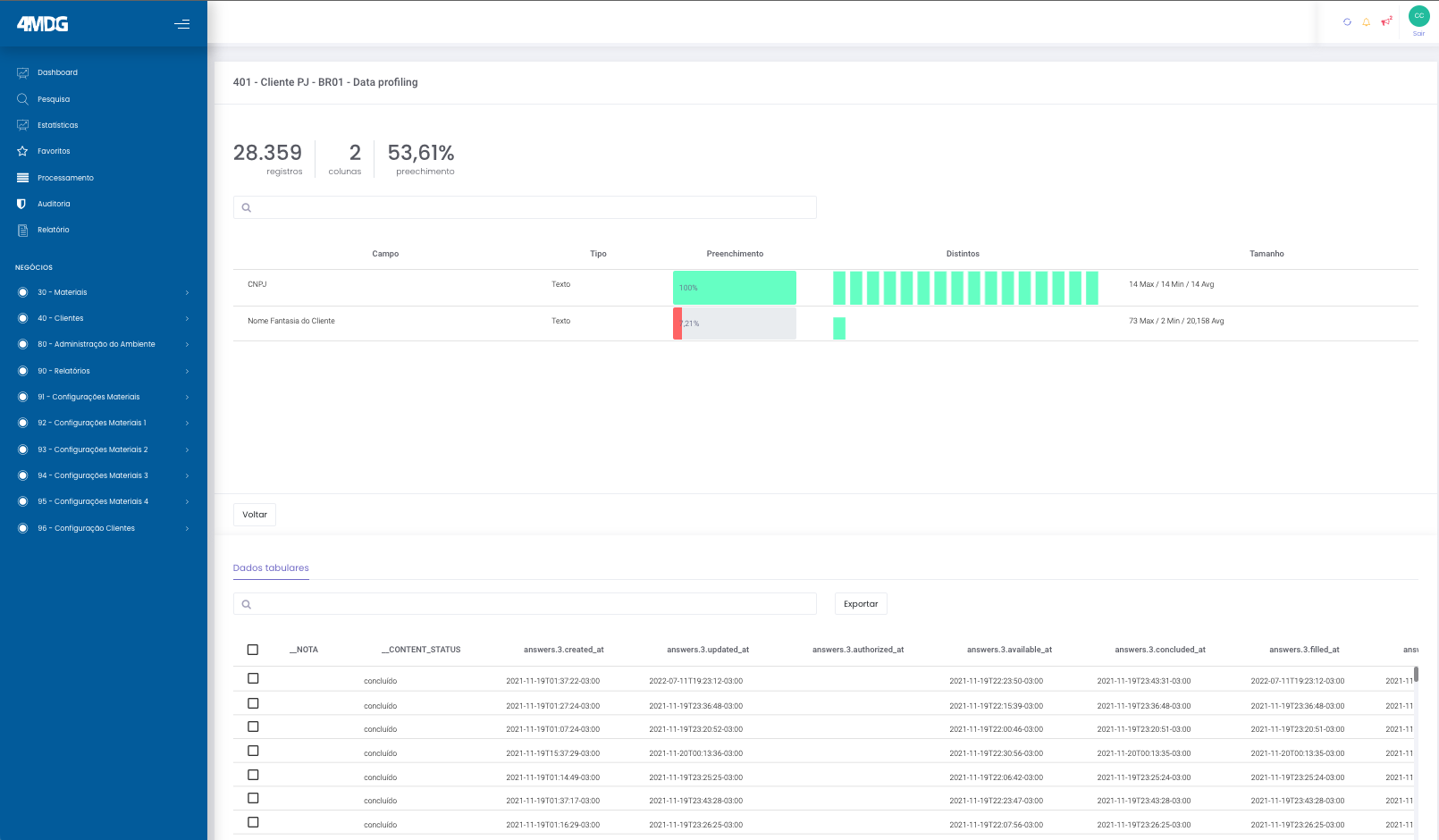Click the Pesquisa magnifier icon in sidebar

pyautogui.click(x=22, y=99)
